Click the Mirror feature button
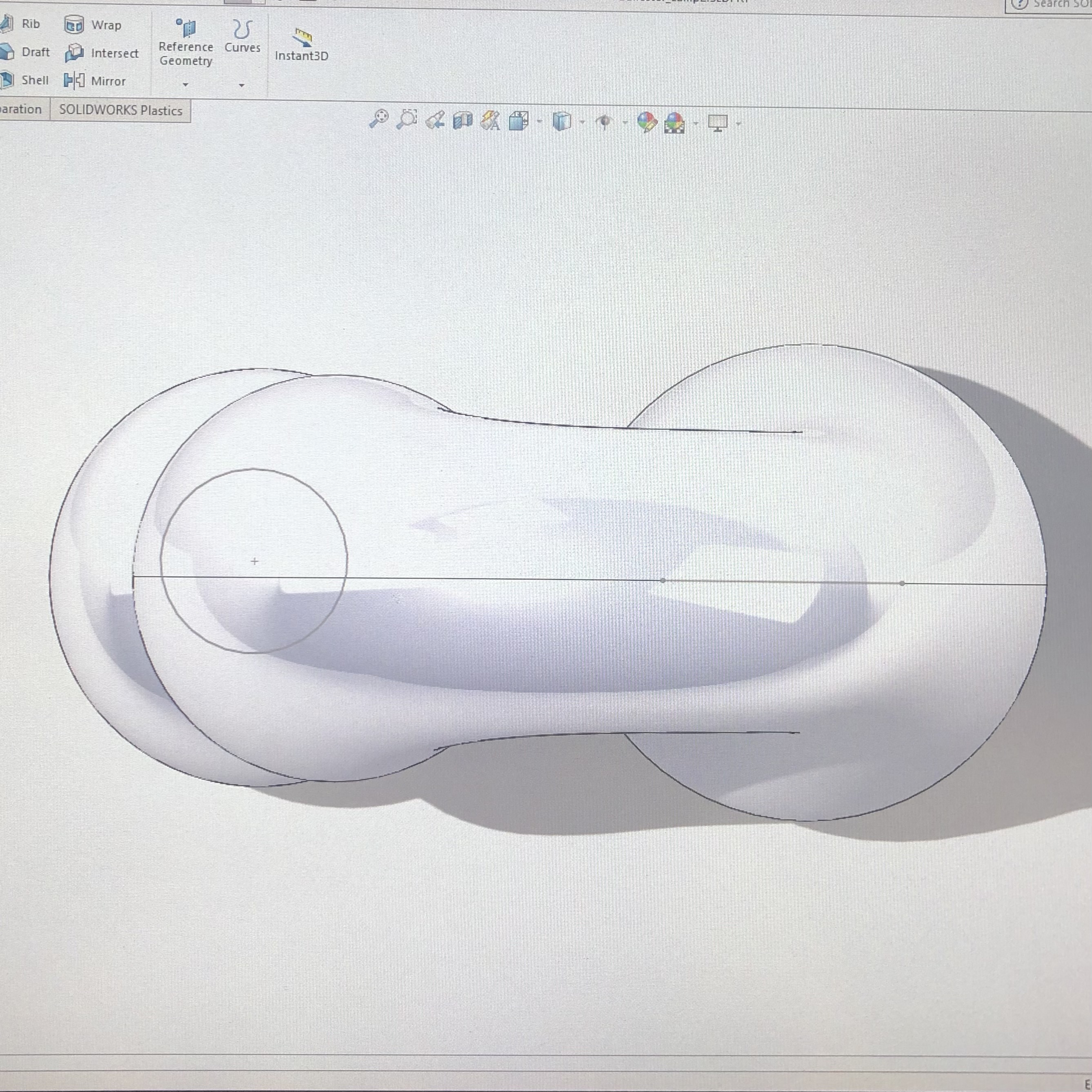 [x=95, y=81]
